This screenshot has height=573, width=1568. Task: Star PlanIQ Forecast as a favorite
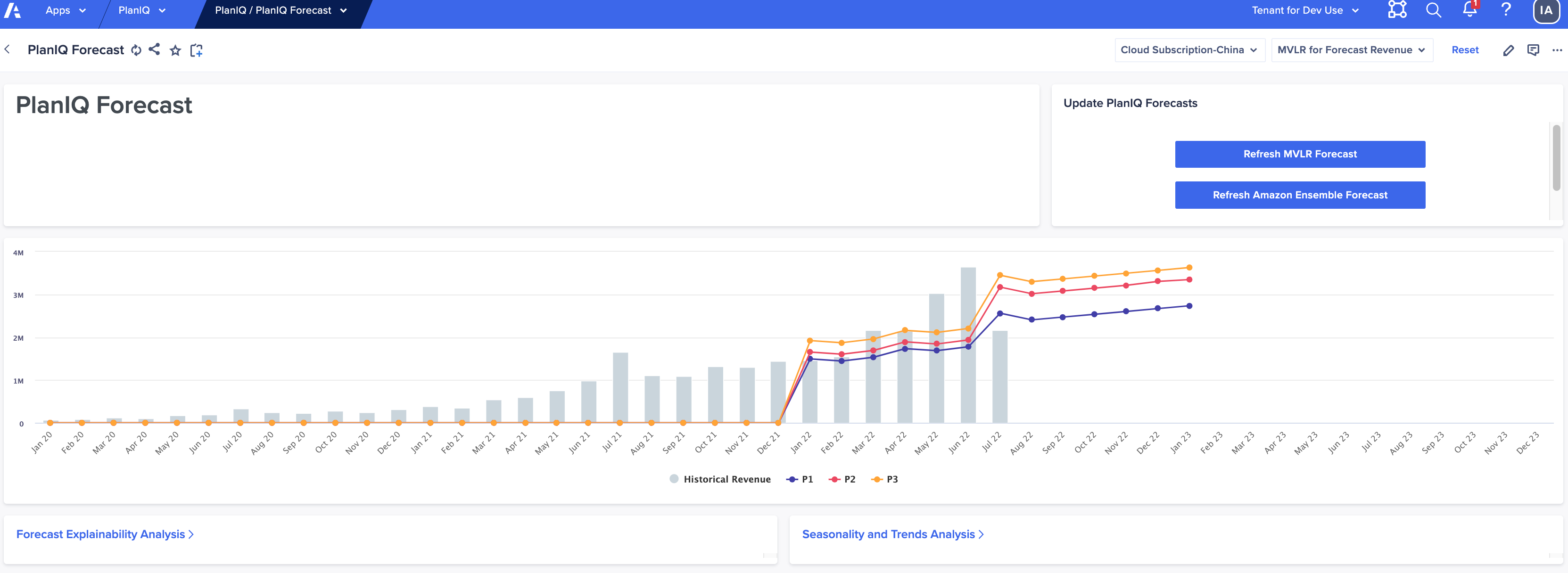[x=175, y=50]
